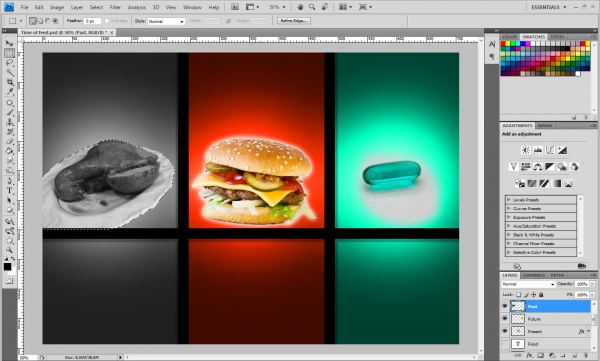This screenshot has width=600, height=361.
Task: Open the Opacity slider arrow
Action: (592, 284)
